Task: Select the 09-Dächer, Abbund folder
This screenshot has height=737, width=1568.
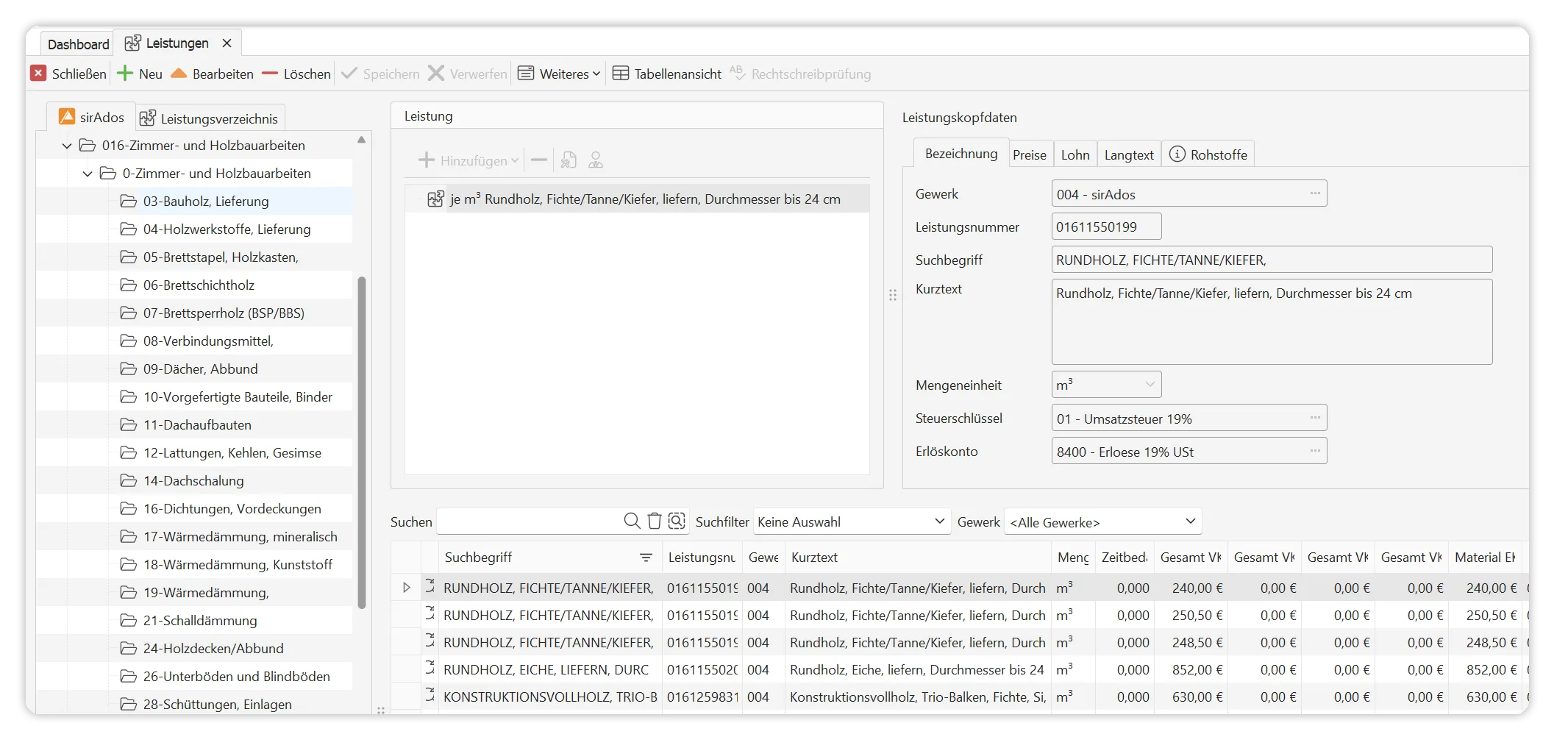Action: tap(200, 369)
